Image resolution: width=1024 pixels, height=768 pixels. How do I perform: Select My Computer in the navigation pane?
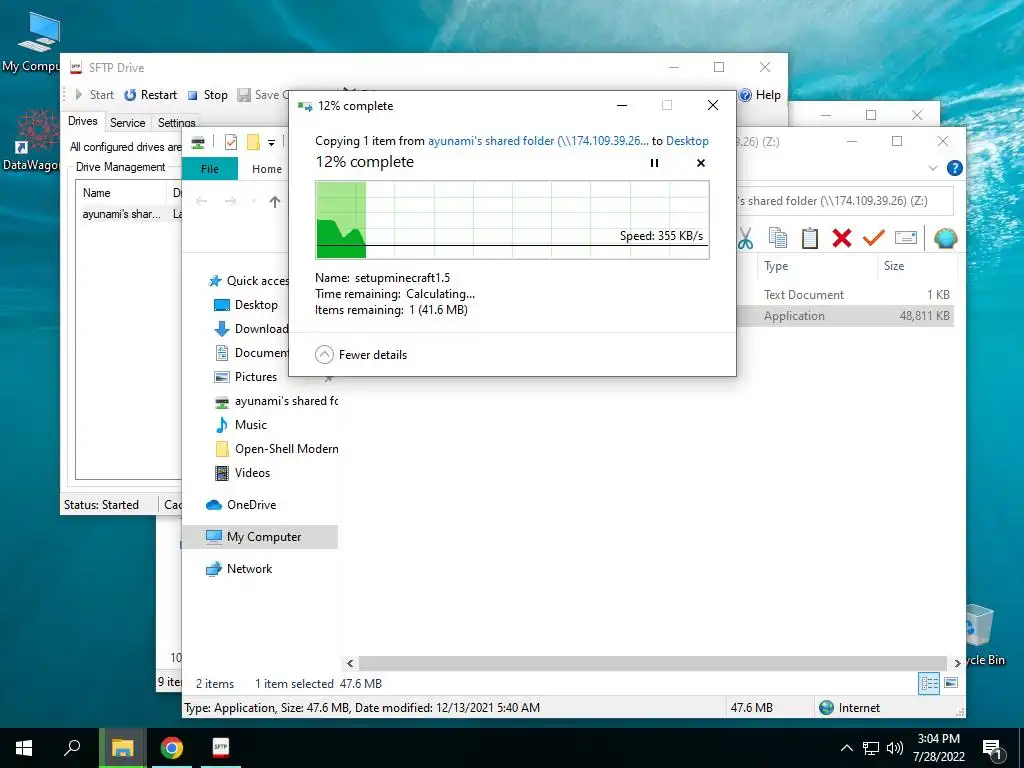(x=260, y=537)
